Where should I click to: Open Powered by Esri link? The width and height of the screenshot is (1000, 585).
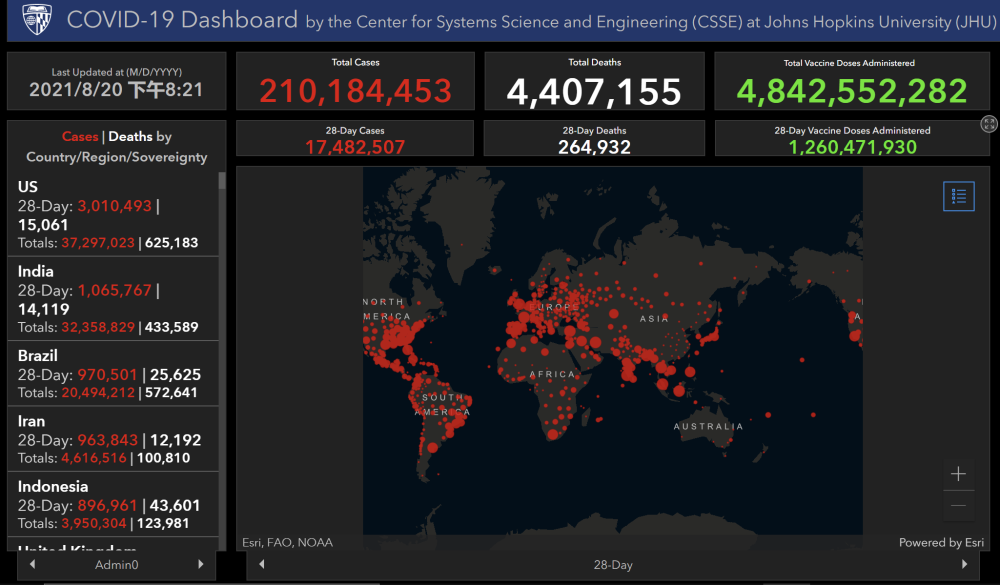pyautogui.click(x=941, y=542)
